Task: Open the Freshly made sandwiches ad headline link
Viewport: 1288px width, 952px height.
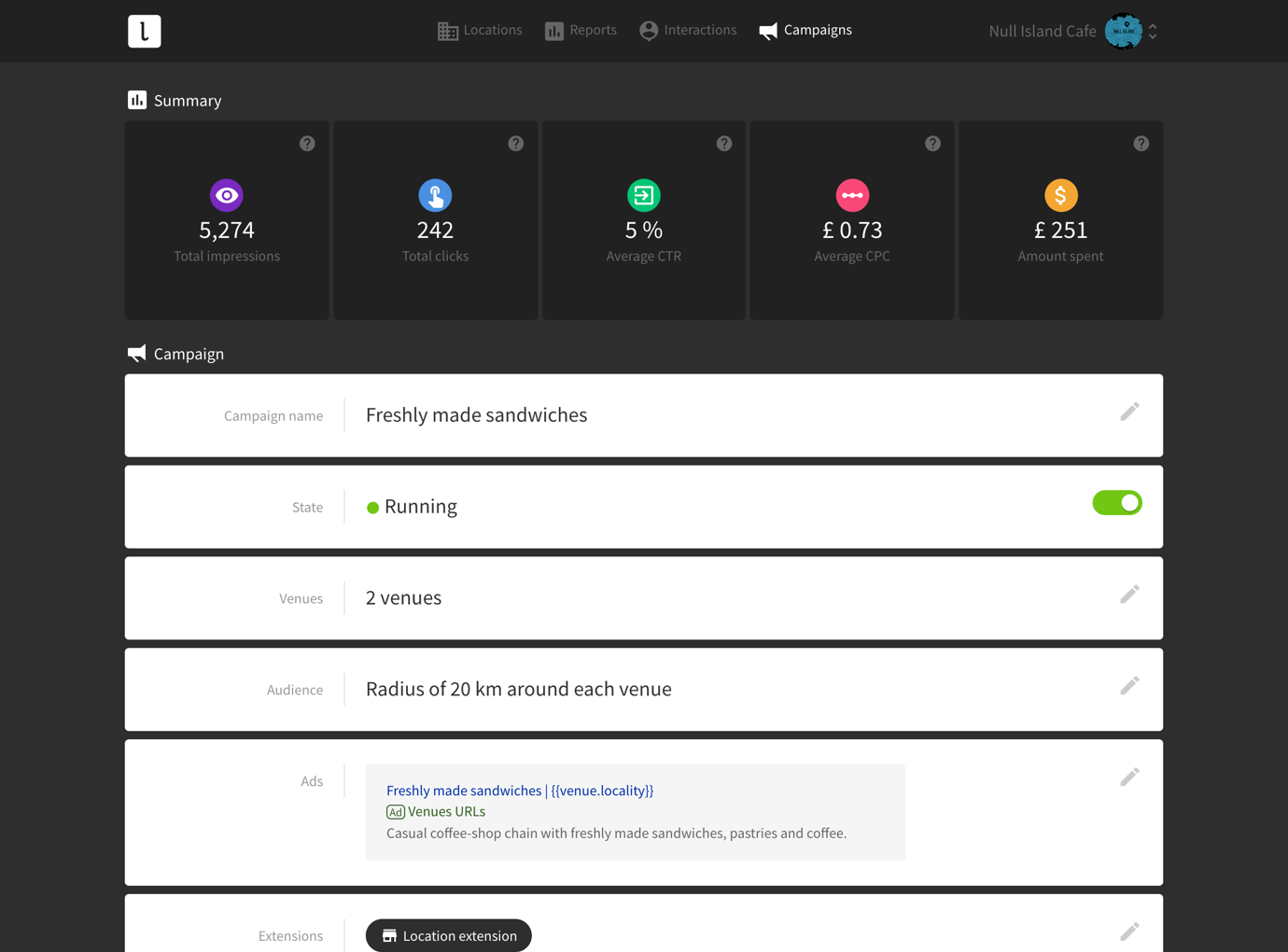Action: (519, 791)
